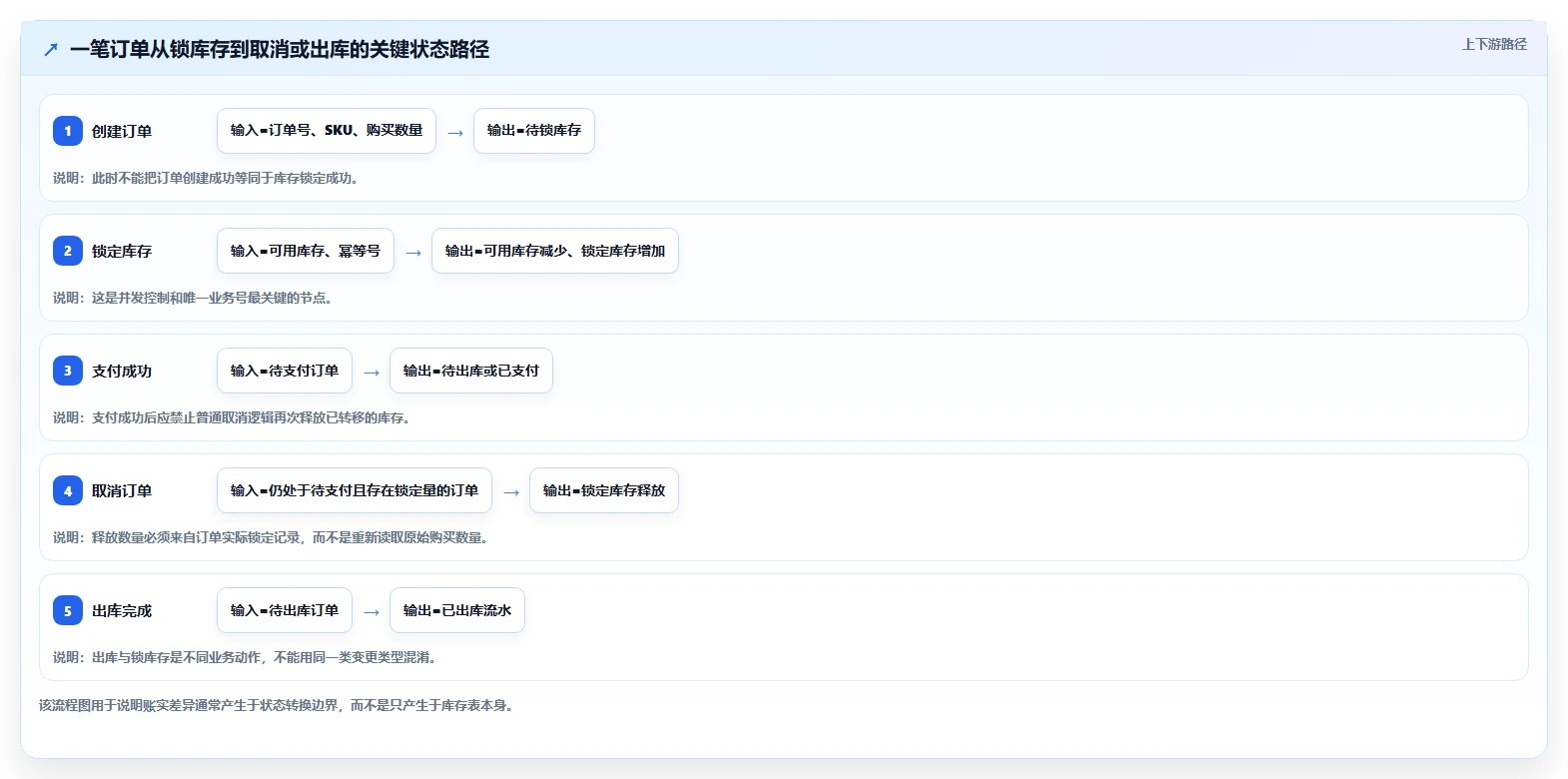Click the 输入=仍处于待支付且存在锁定量的订单 chip

[x=355, y=490]
